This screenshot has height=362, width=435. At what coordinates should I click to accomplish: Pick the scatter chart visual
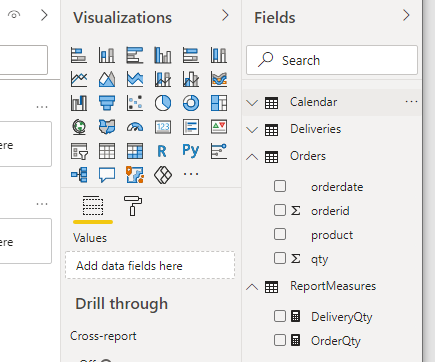(x=135, y=103)
